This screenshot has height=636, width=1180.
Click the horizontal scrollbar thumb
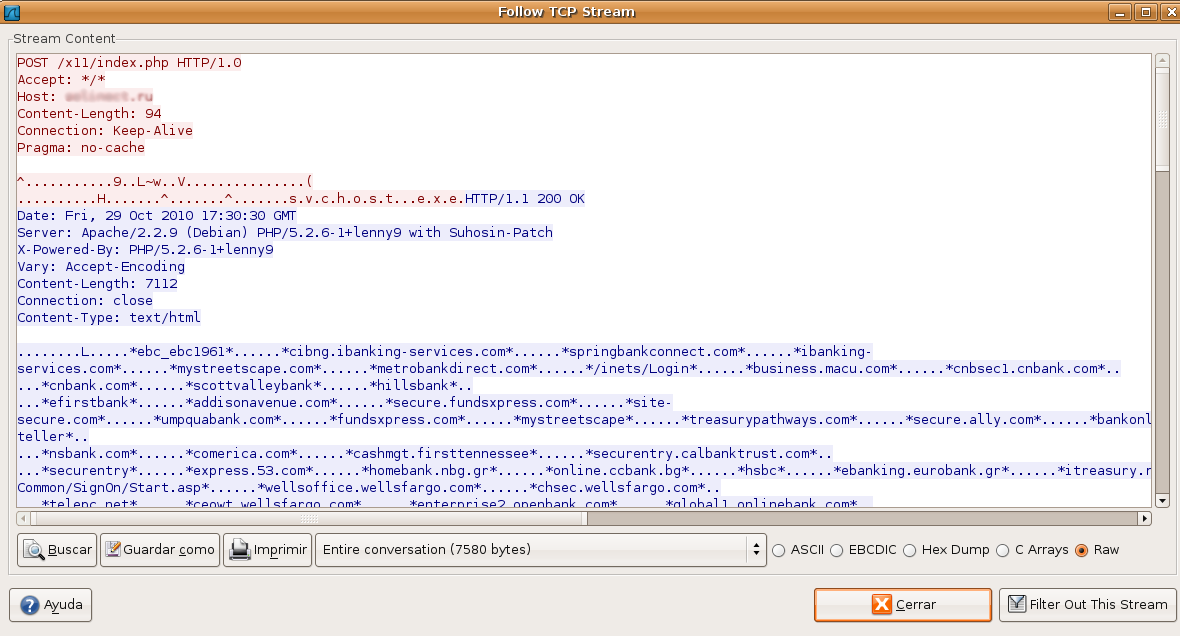click(310, 519)
